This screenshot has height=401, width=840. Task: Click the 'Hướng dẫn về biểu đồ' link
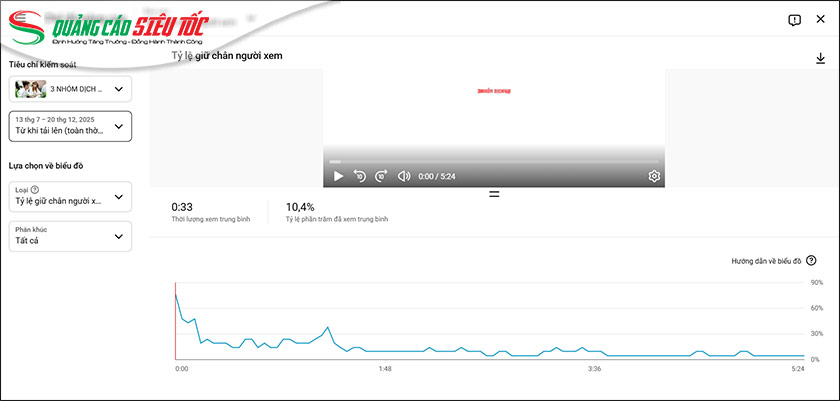[x=766, y=261]
